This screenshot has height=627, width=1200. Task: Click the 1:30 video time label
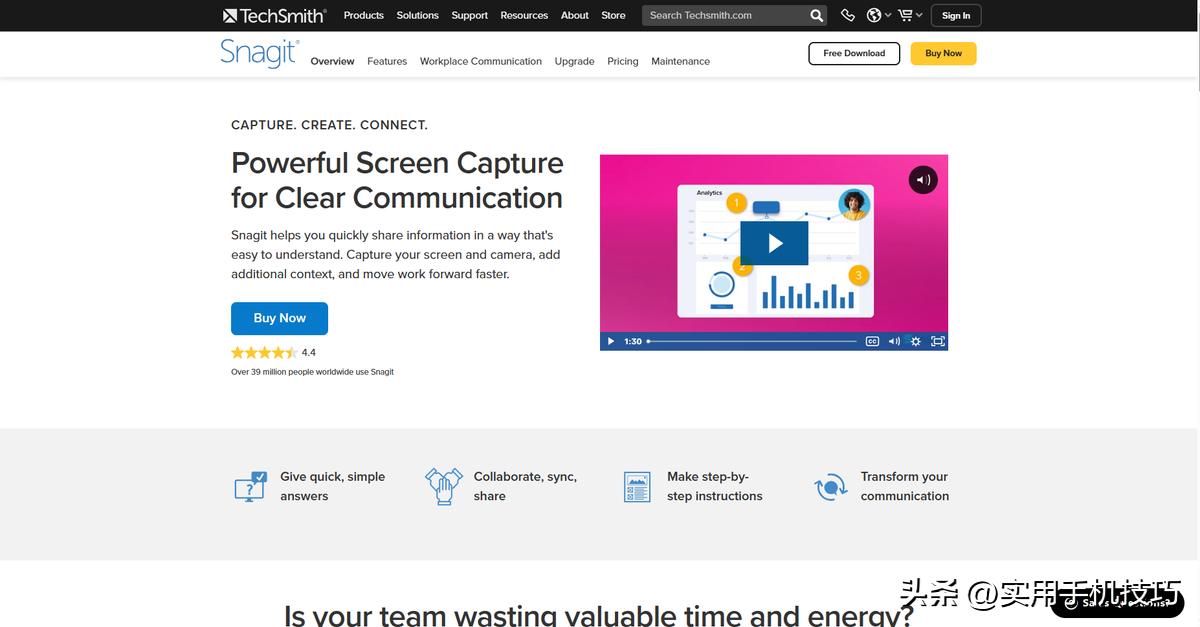click(633, 341)
